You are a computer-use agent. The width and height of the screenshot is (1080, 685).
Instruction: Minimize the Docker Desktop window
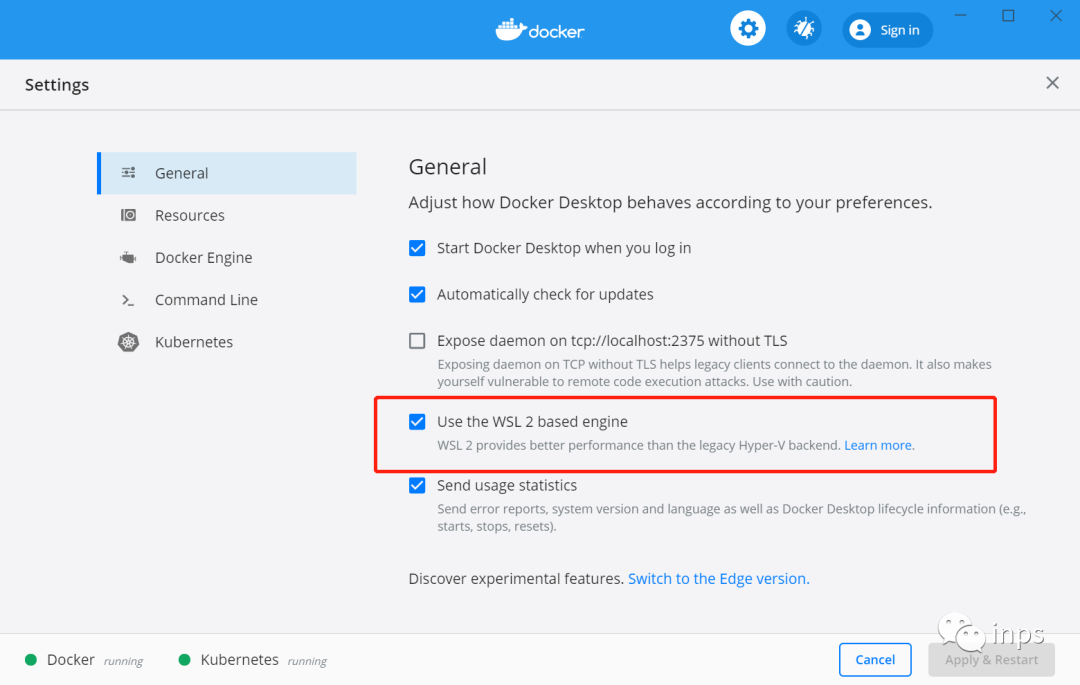pos(960,15)
